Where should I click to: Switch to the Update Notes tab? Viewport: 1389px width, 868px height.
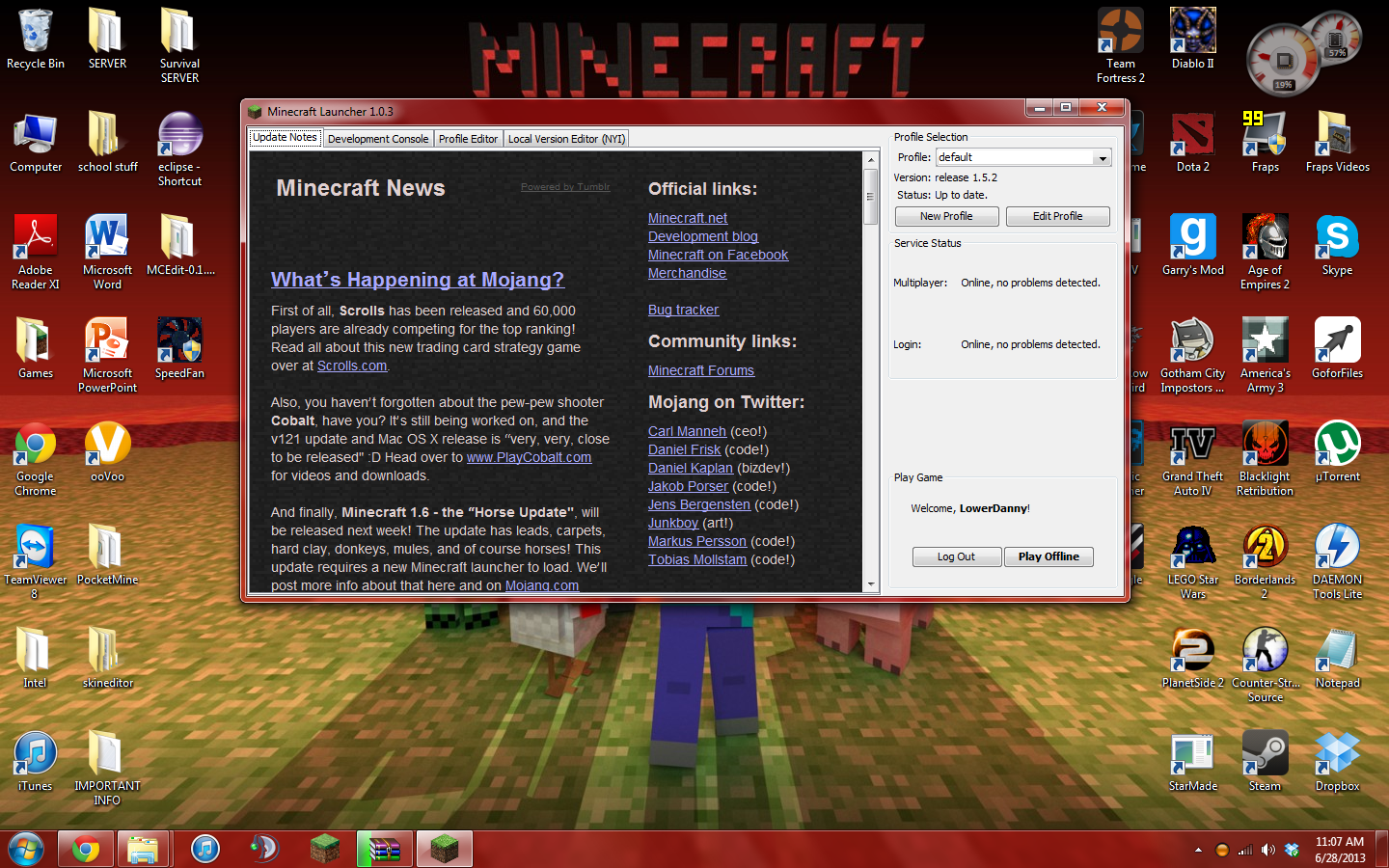coord(285,137)
